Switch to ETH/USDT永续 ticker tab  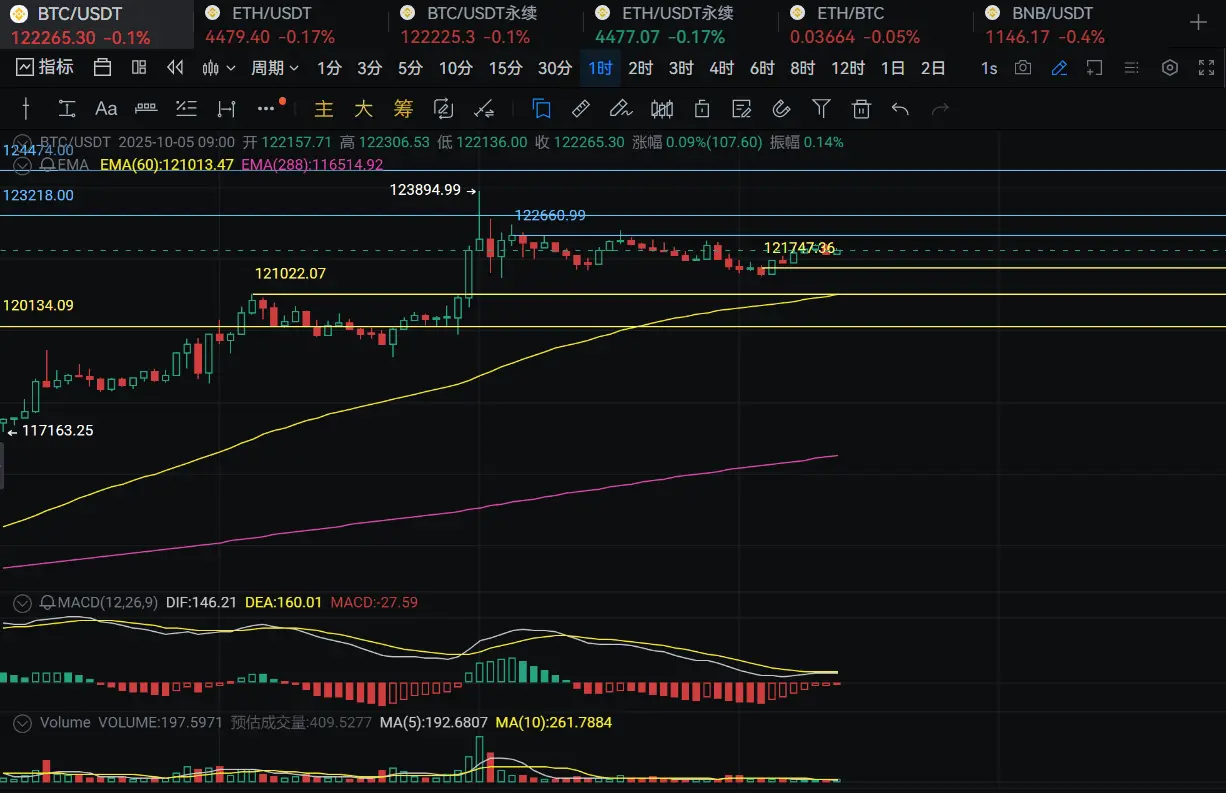[x=679, y=25]
